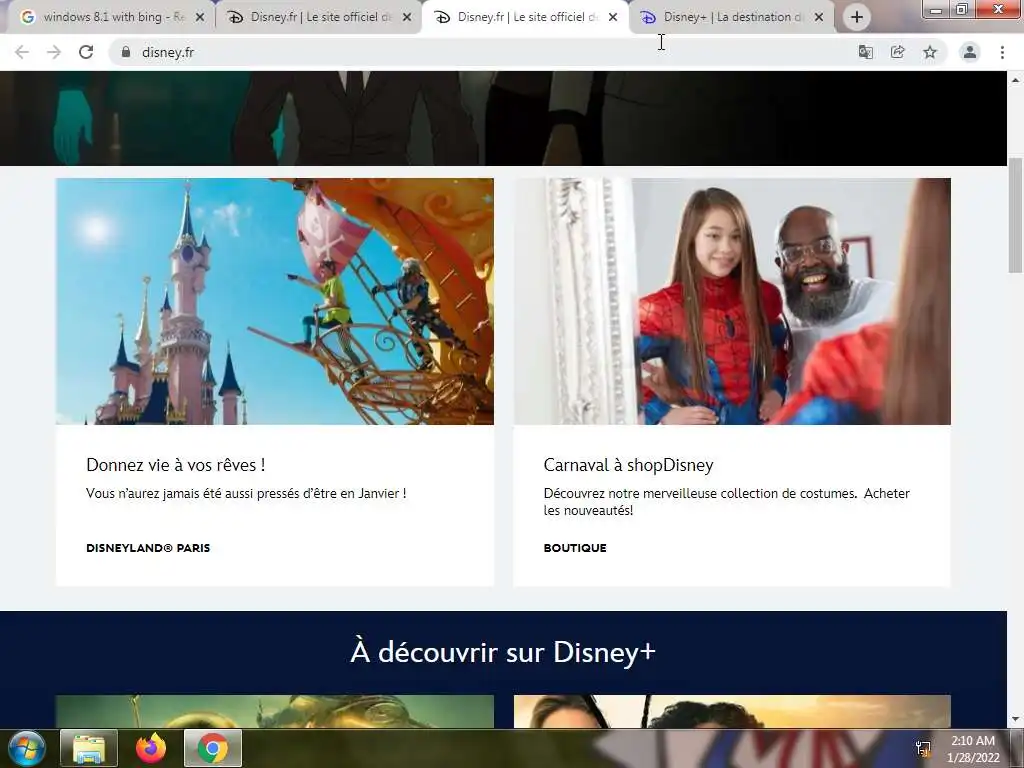Open 'Carnaval à shopDisney' headline
Image resolution: width=1024 pixels, height=768 pixels.
click(628, 465)
